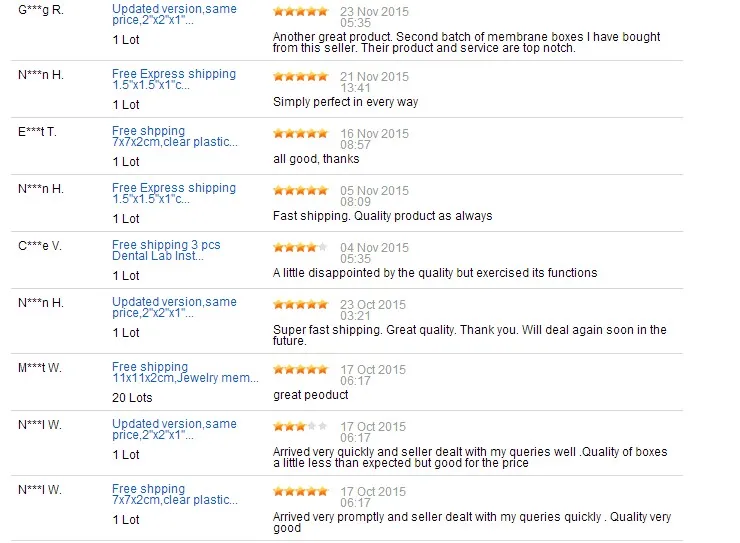This screenshot has height=543, width=740.
Task: Select the star rating on 23 Oct 2015 review
Action: pyautogui.click(x=300, y=304)
